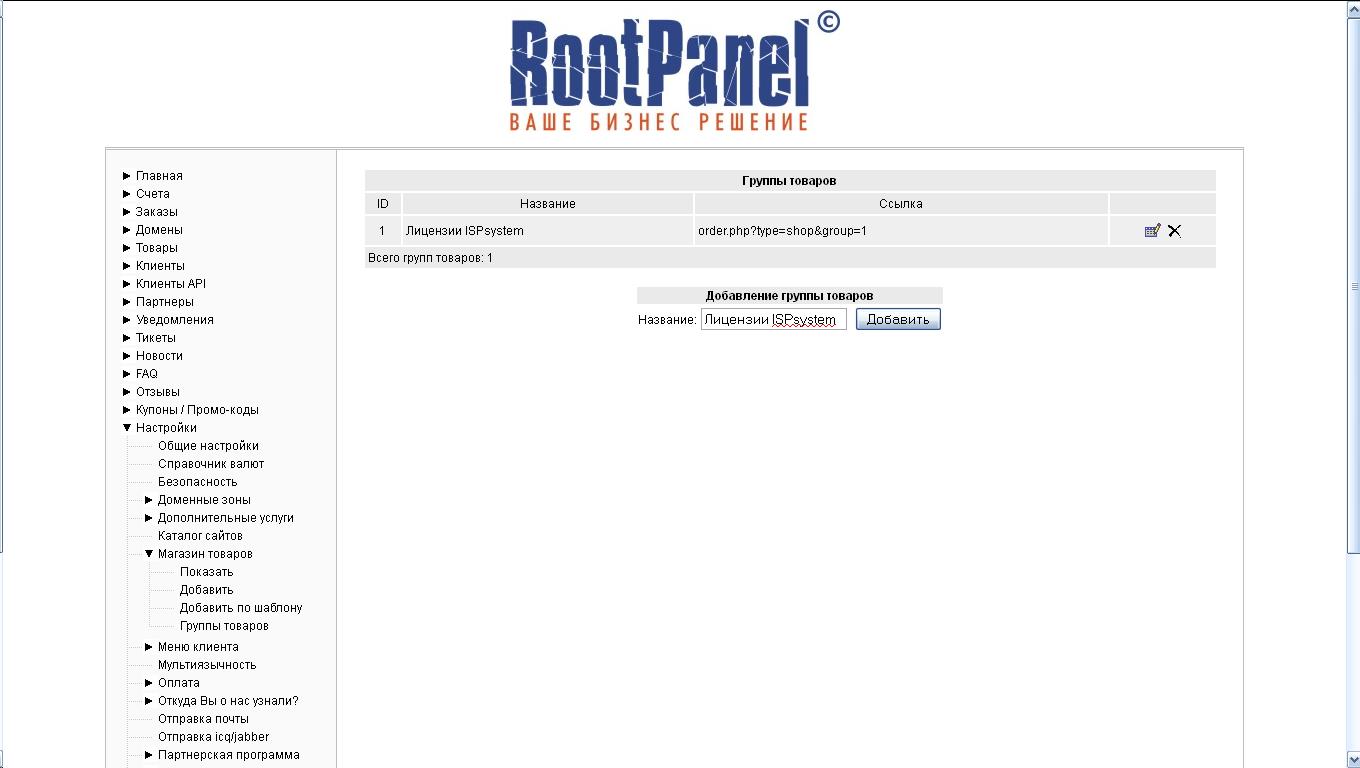The height and width of the screenshot is (768, 1360).
Task: Click the page's vertical scrollbar down arrow
Action: pos(1353,760)
